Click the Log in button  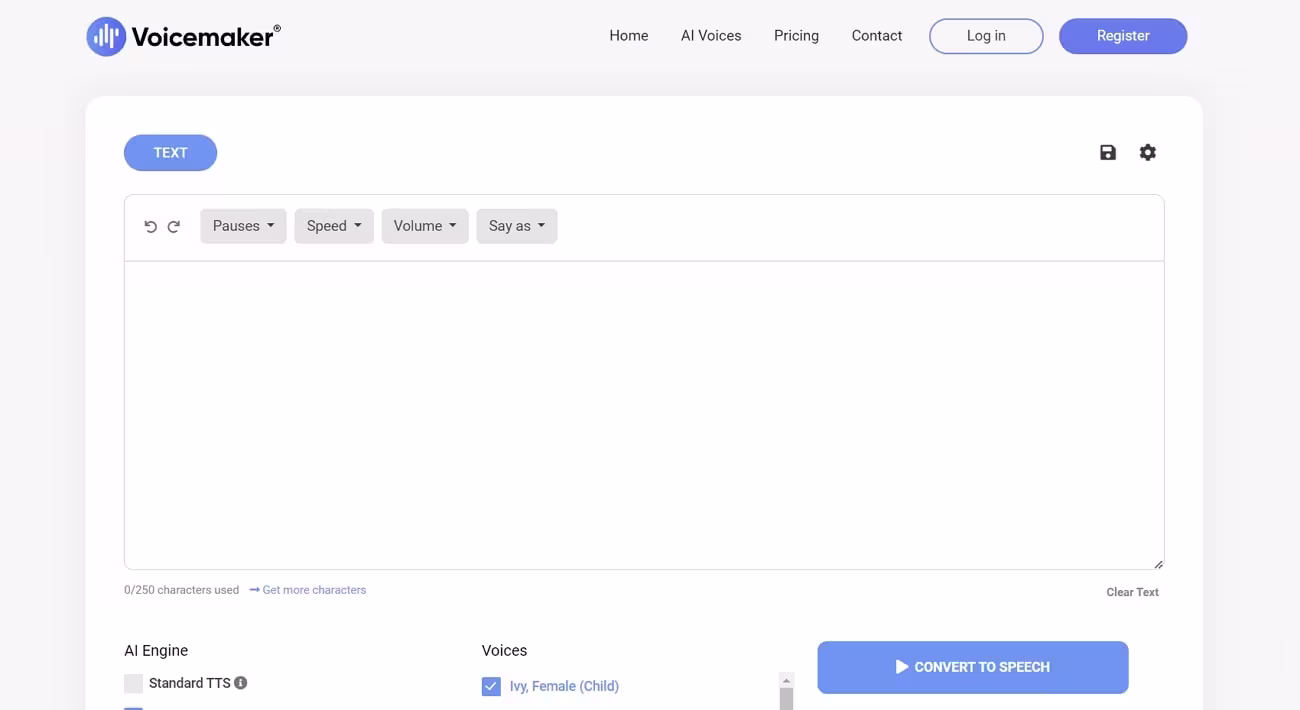point(986,36)
